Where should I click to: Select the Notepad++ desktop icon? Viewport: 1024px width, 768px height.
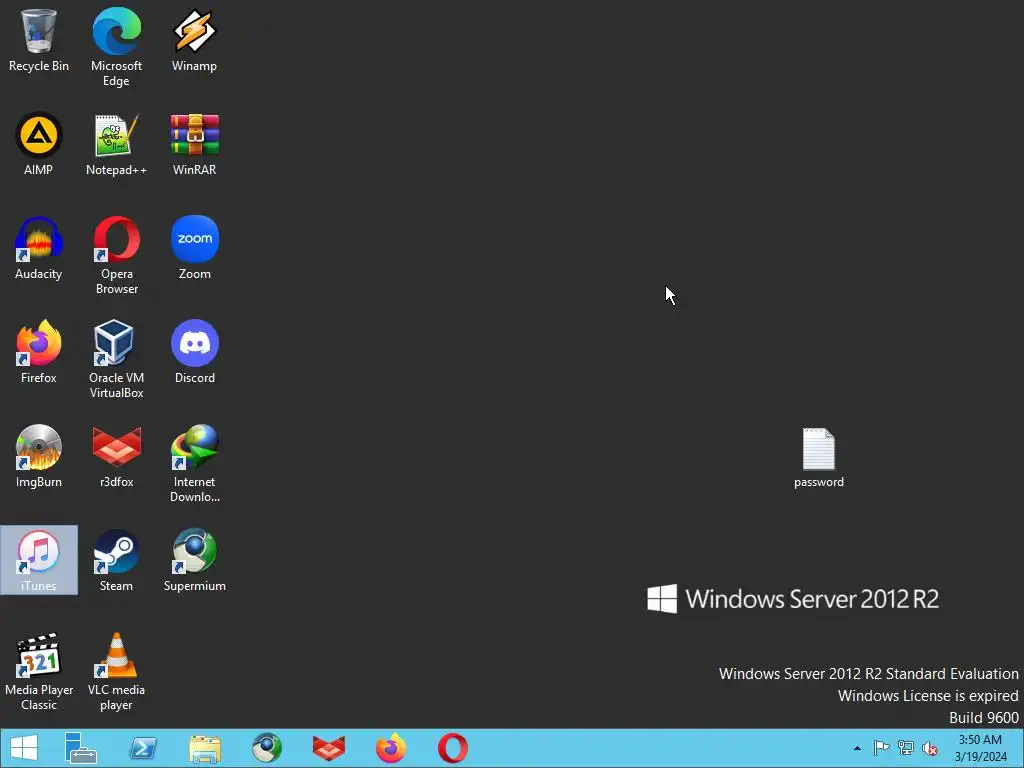[x=116, y=144]
